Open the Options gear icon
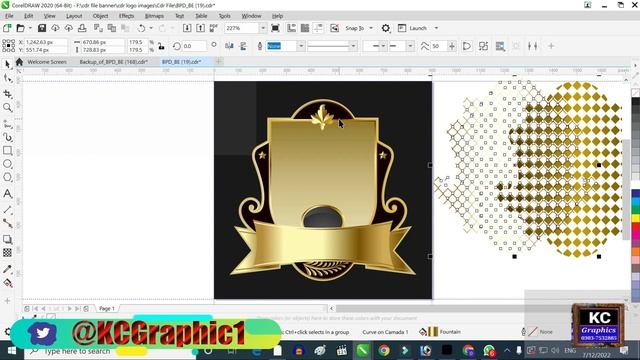Screen dimensions: 640x360 click(385, 28)
